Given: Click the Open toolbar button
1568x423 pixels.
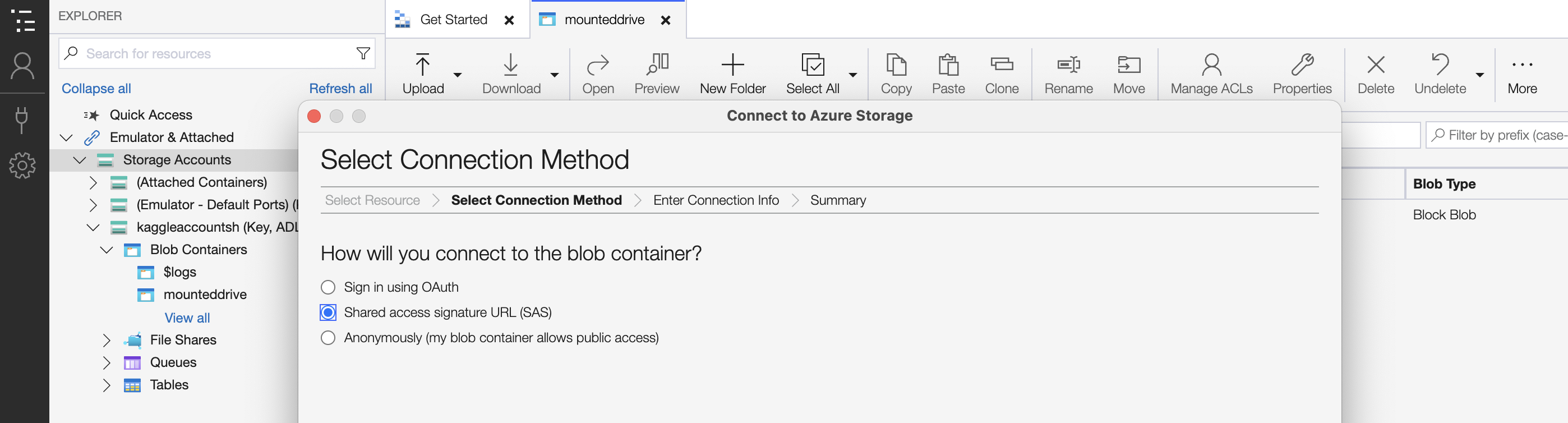Looking at the screenshot, I should (598, 73).
